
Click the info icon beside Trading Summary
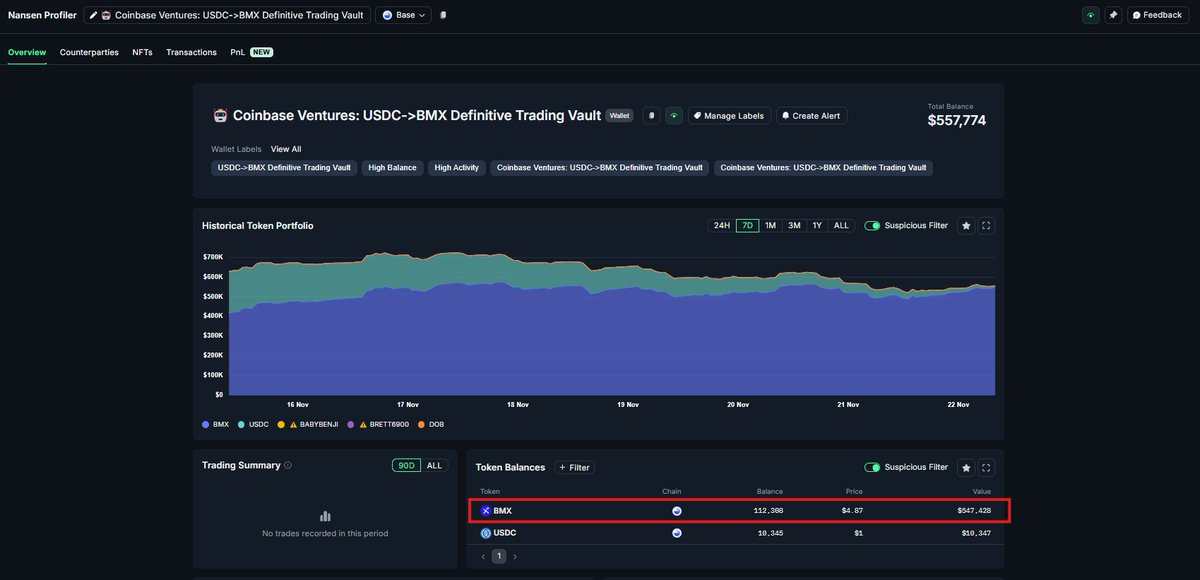click(x=288, y=465)
